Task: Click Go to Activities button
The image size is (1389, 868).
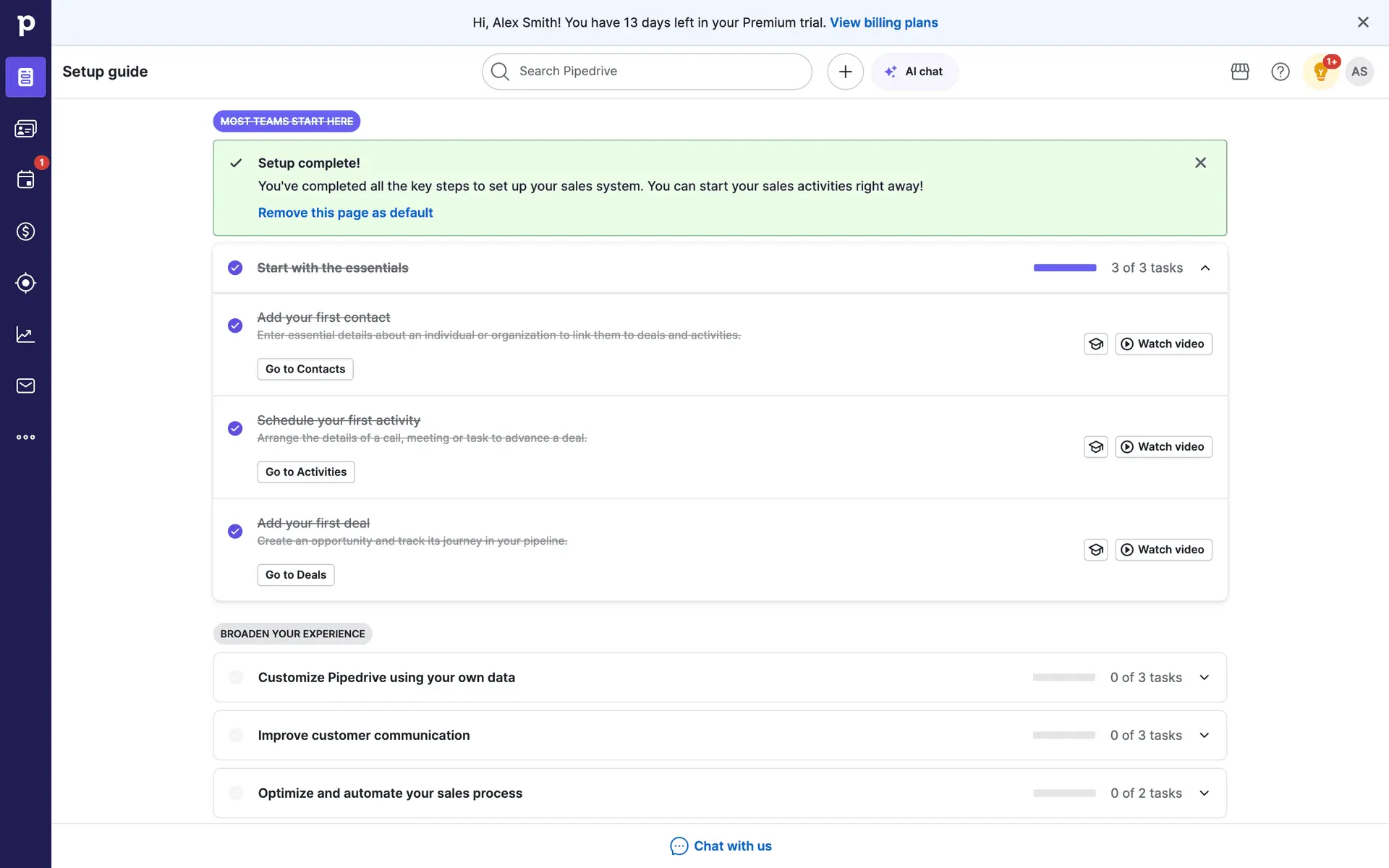Action: [305, 472]
